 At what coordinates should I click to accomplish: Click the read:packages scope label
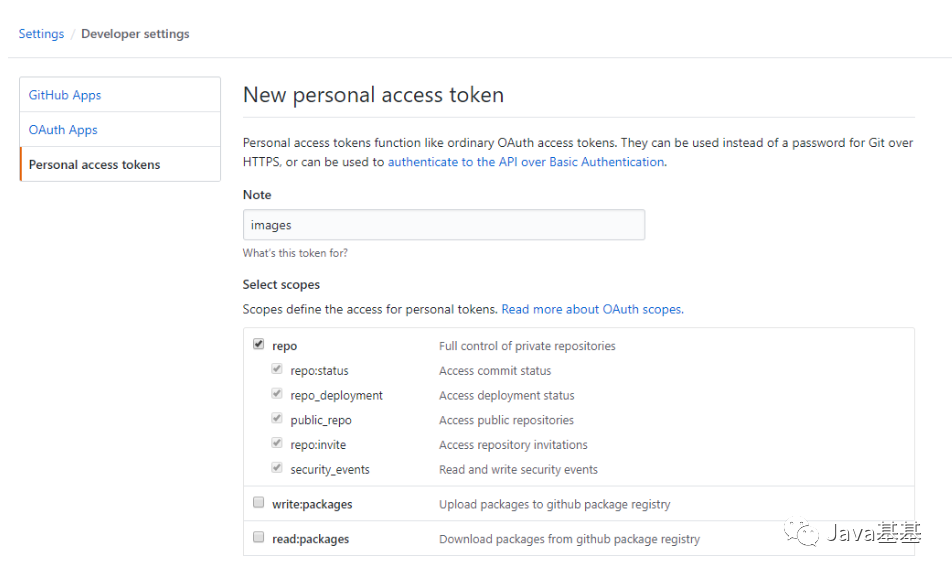311,539
